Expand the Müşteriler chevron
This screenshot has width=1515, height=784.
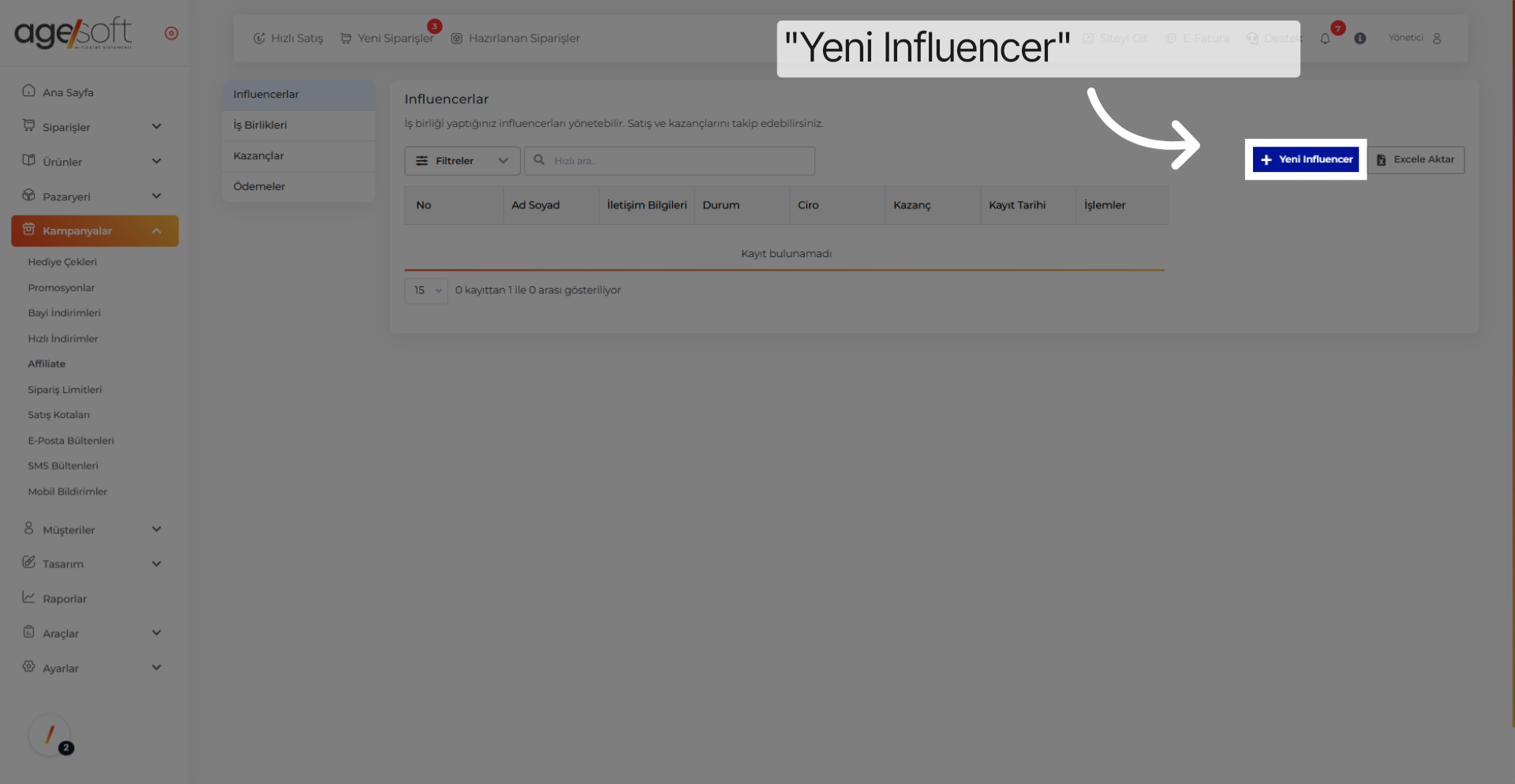click(156, 529)
